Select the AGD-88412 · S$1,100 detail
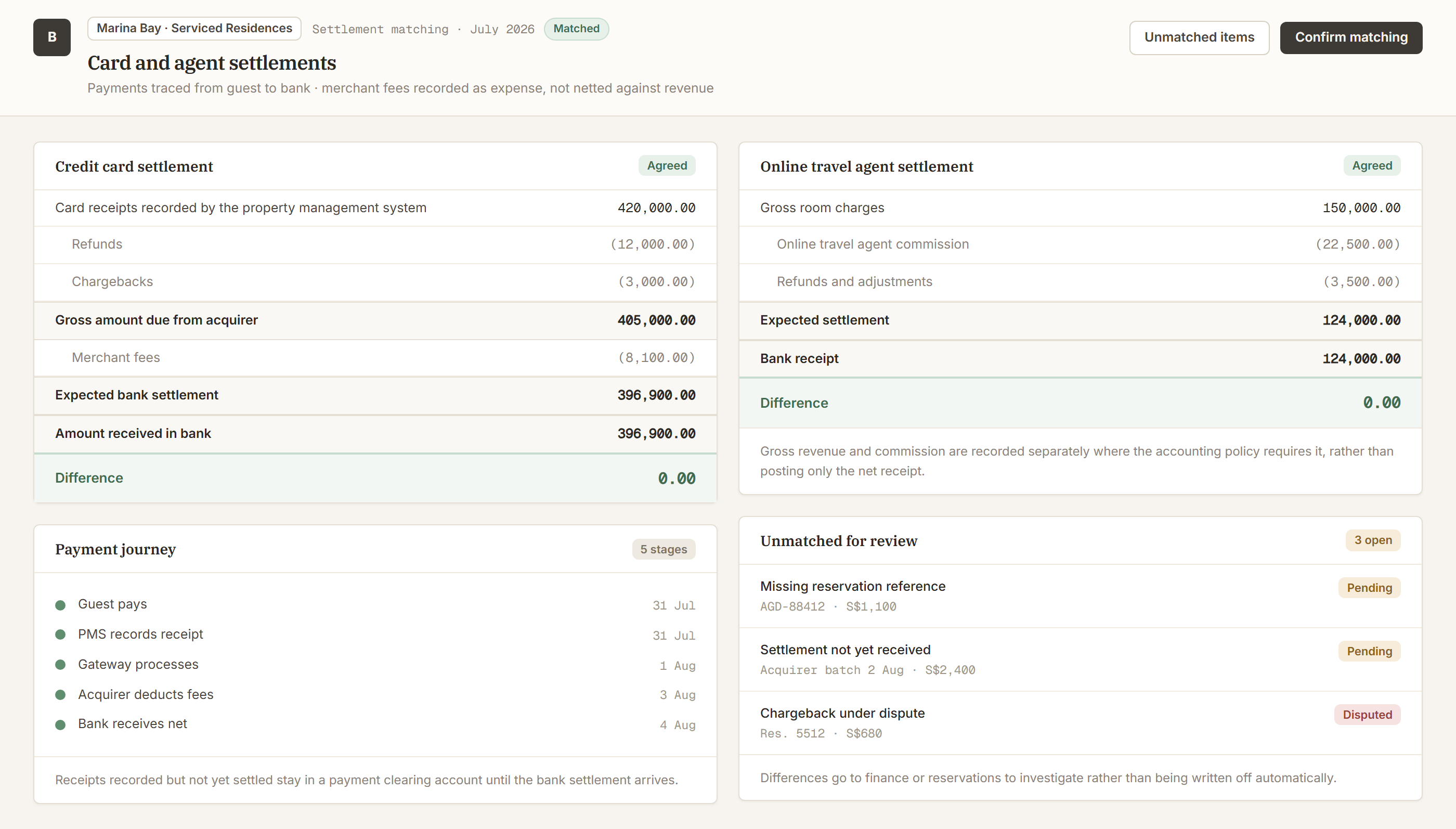1456x829 pixels. click(828, 607)
